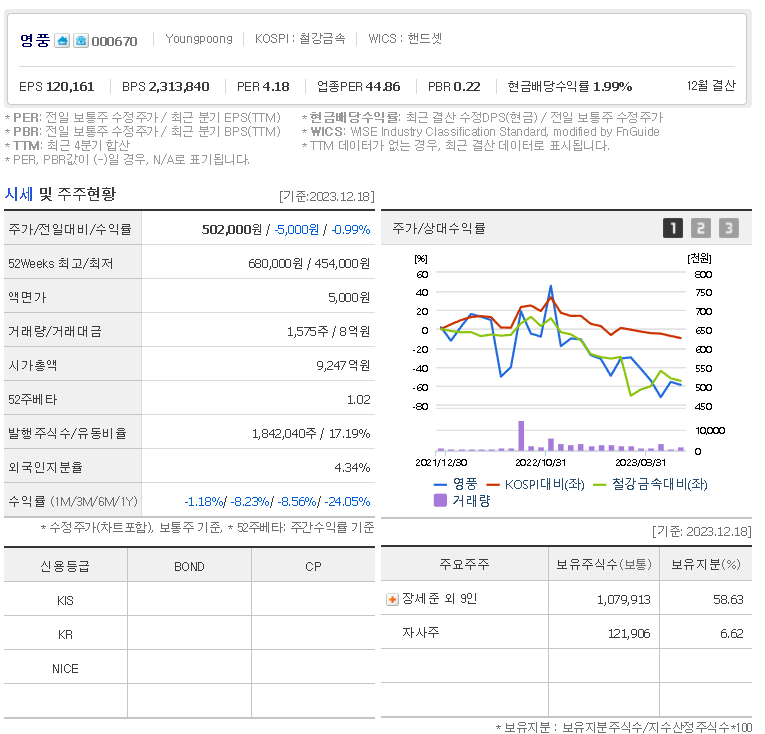
Task: Click the 시세 및 주주현황 heading
Action: click(60, 194)
